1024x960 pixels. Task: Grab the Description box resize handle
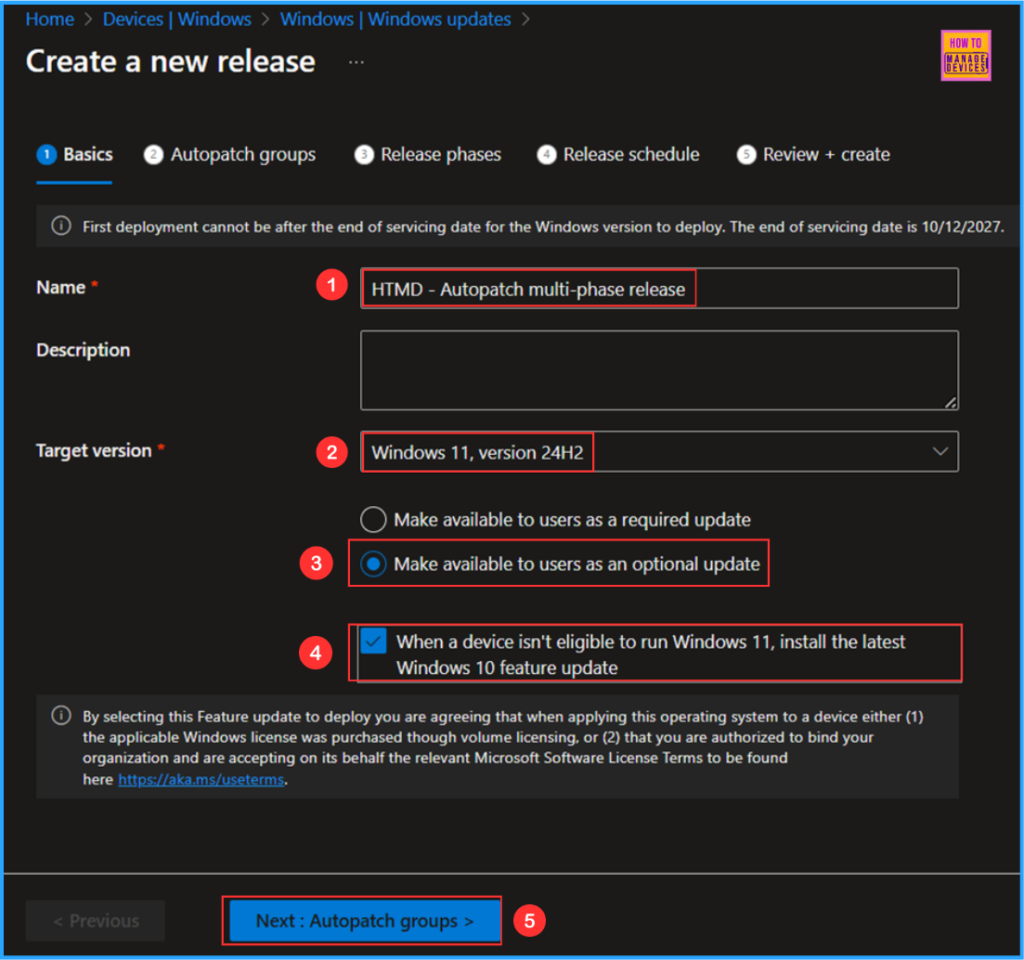point(951,403)
